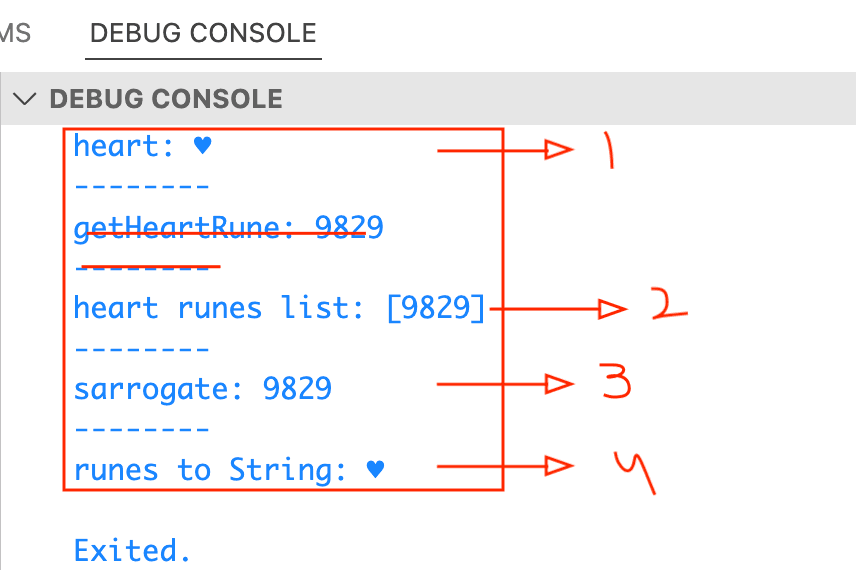This screenshot has height=570, width=856.
Task: Click the "runes to String:" text
Action: pyautogui.click(x=210, y=469)
